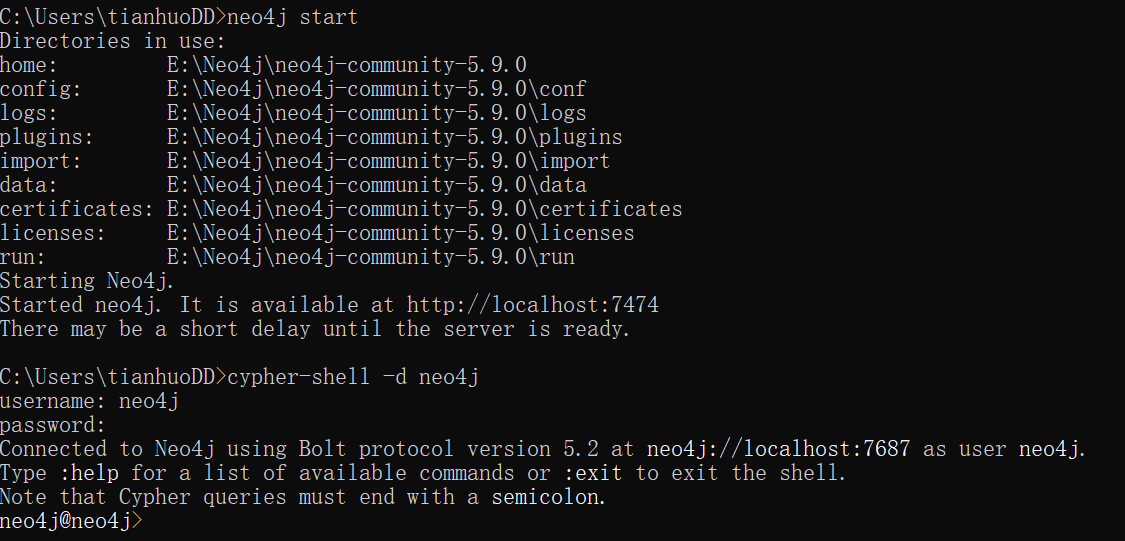Click the neo4j start command text
Viewport: 1125px width, 541px height.
pos(293,17)
